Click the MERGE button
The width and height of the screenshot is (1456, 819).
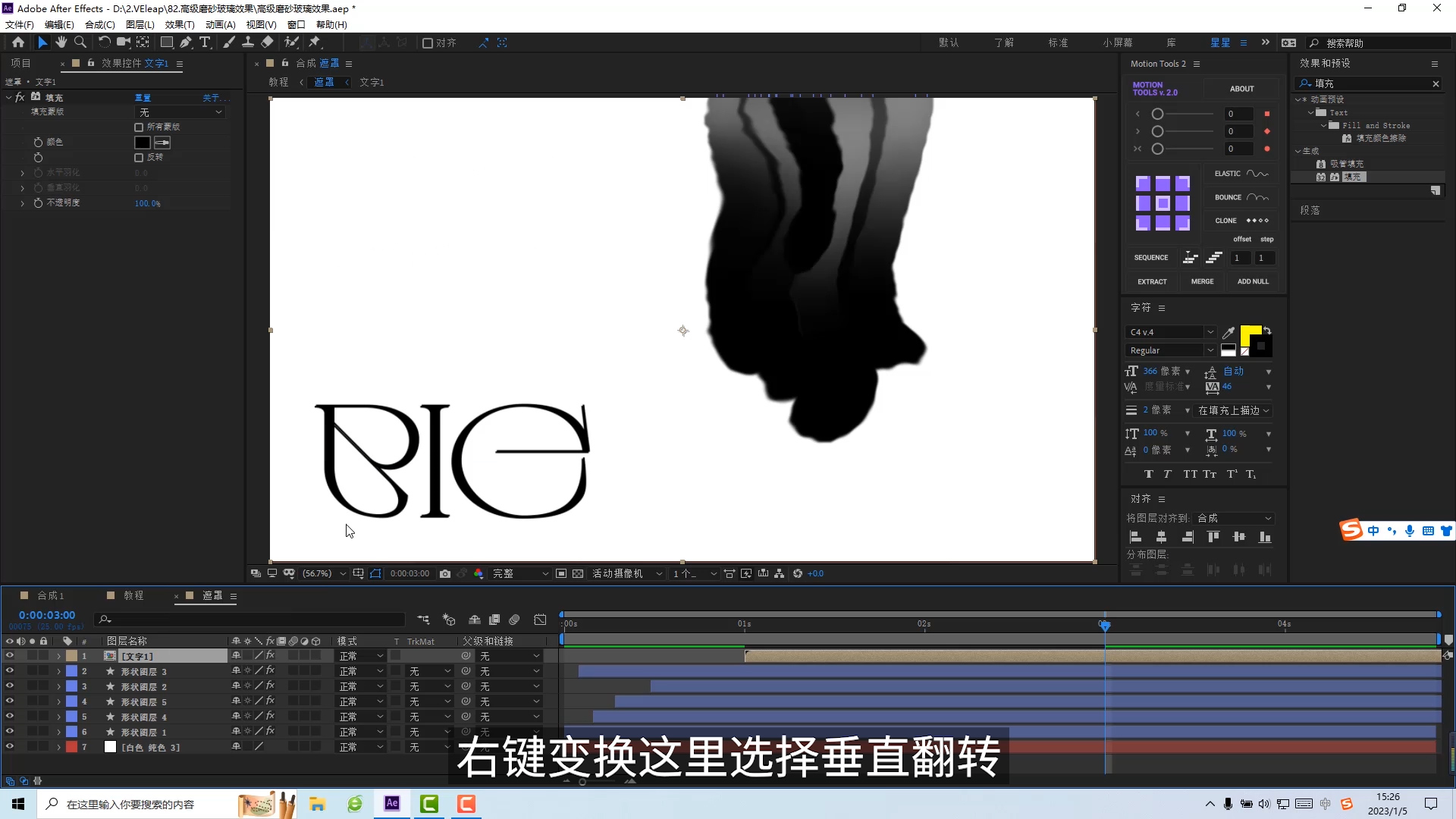click(1202, 281)
